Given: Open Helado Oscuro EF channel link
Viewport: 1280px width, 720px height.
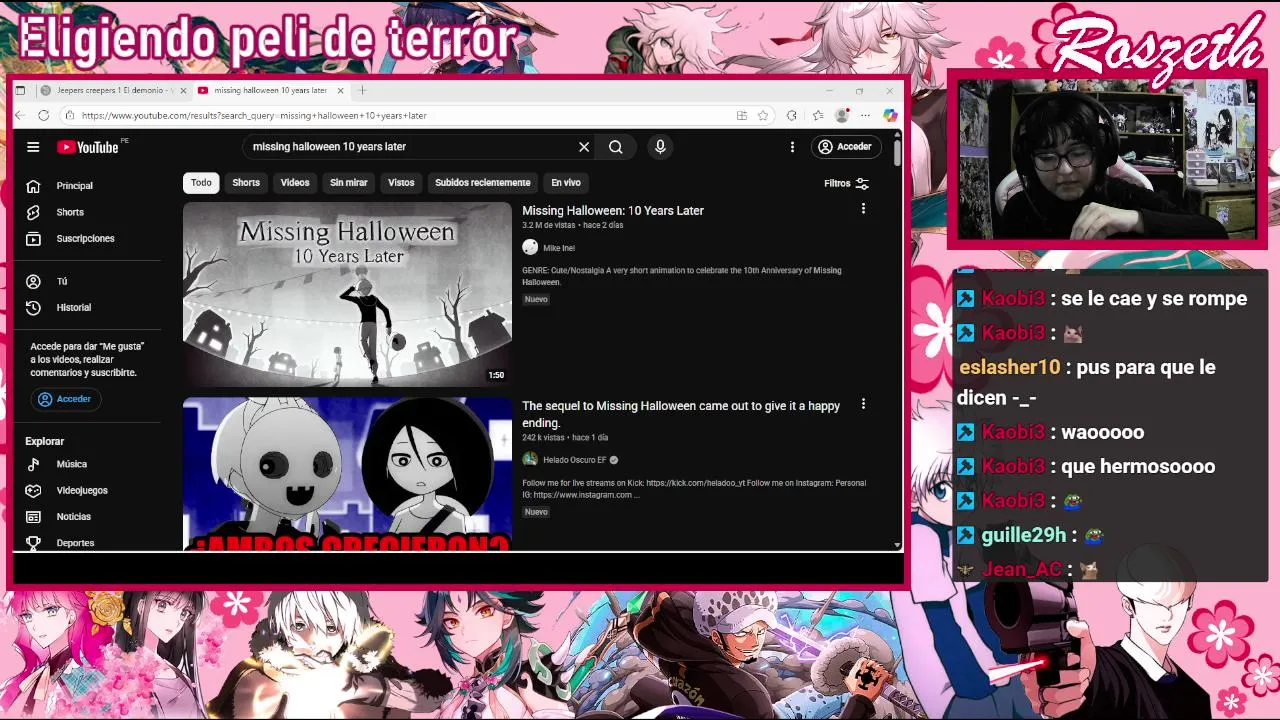Looking at the screenshot, I should (x=575, y=460).
